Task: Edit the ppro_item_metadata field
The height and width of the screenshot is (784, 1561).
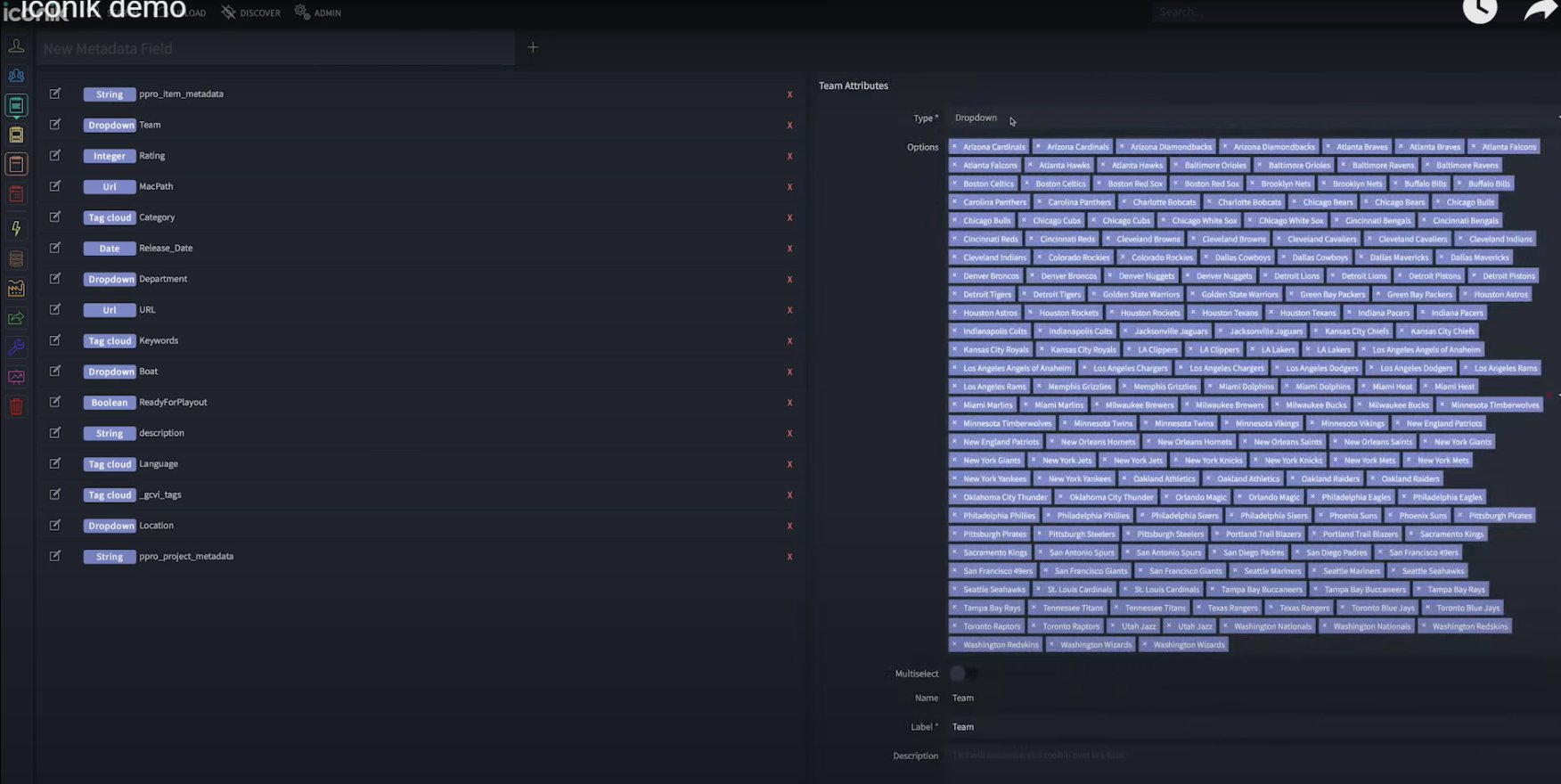Action: pyautogui.click(x=55, y=94)
